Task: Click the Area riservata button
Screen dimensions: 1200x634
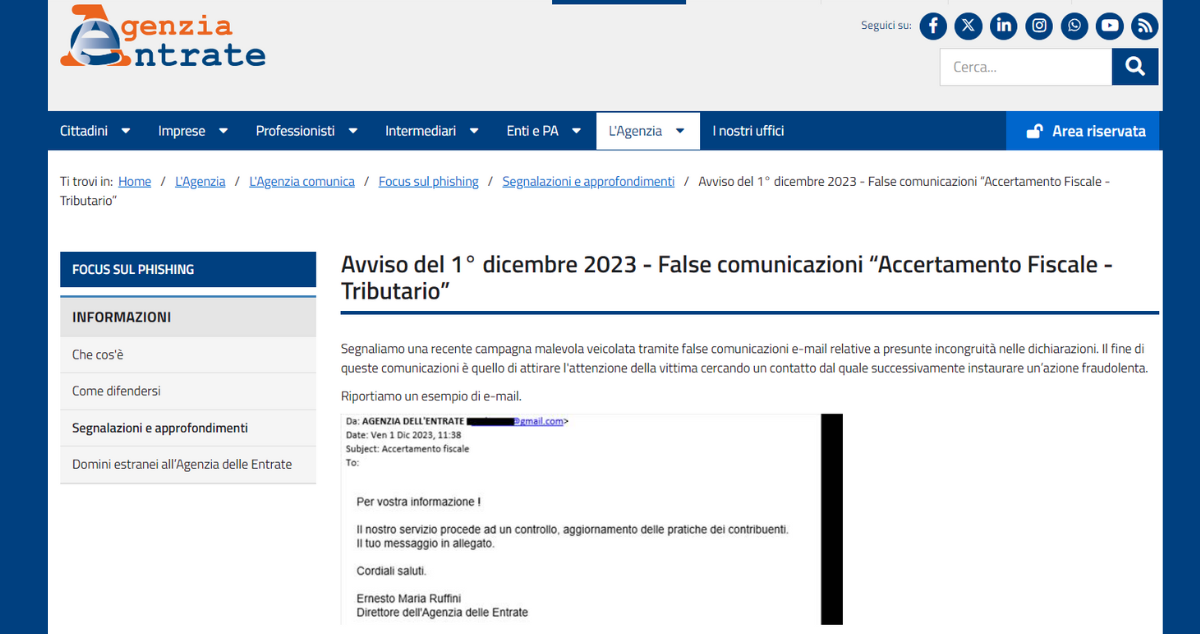Action: 1084,131
